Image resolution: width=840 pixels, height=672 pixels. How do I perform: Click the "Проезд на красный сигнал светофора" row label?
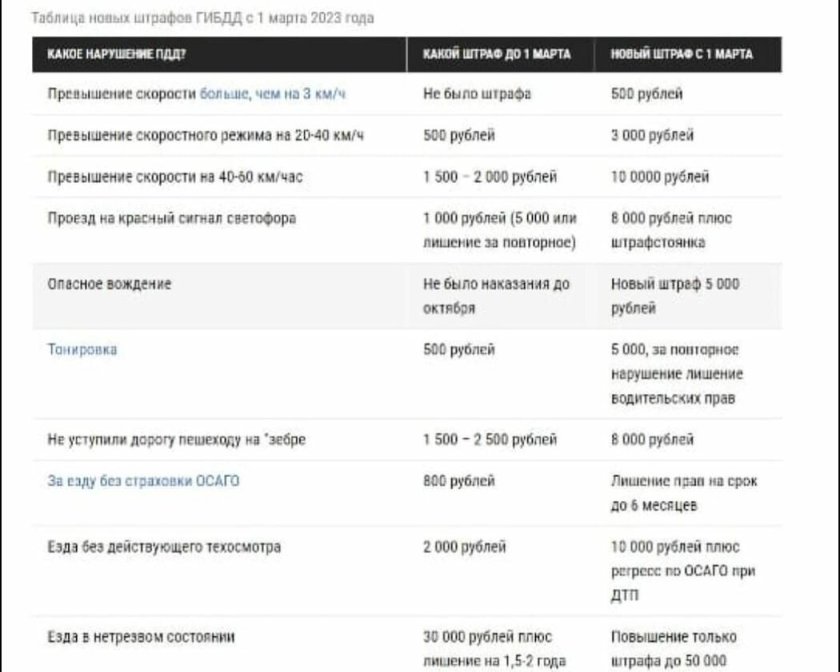[171, 218]
